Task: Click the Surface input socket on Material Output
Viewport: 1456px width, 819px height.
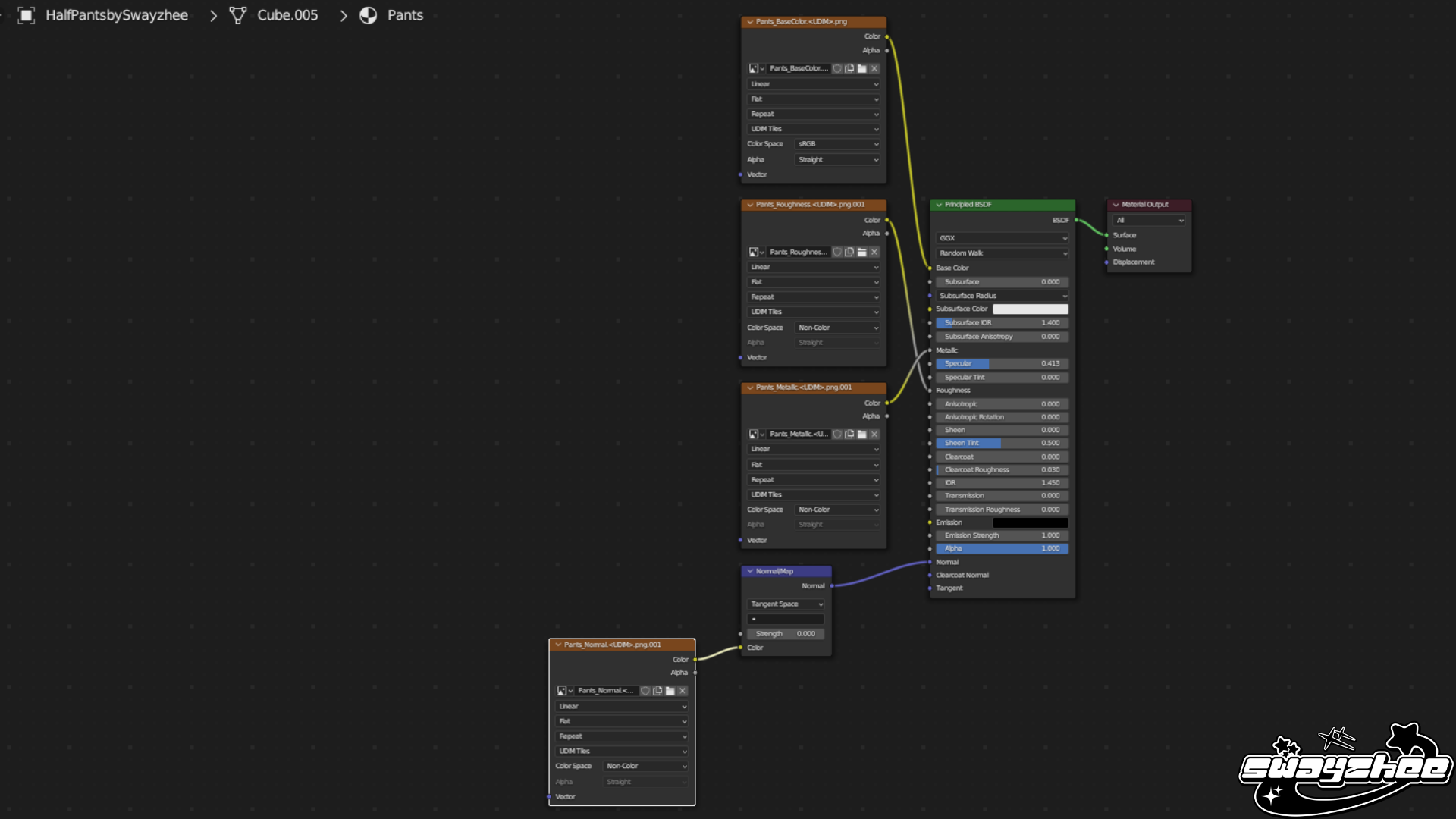Action: tap(1106, 236)
